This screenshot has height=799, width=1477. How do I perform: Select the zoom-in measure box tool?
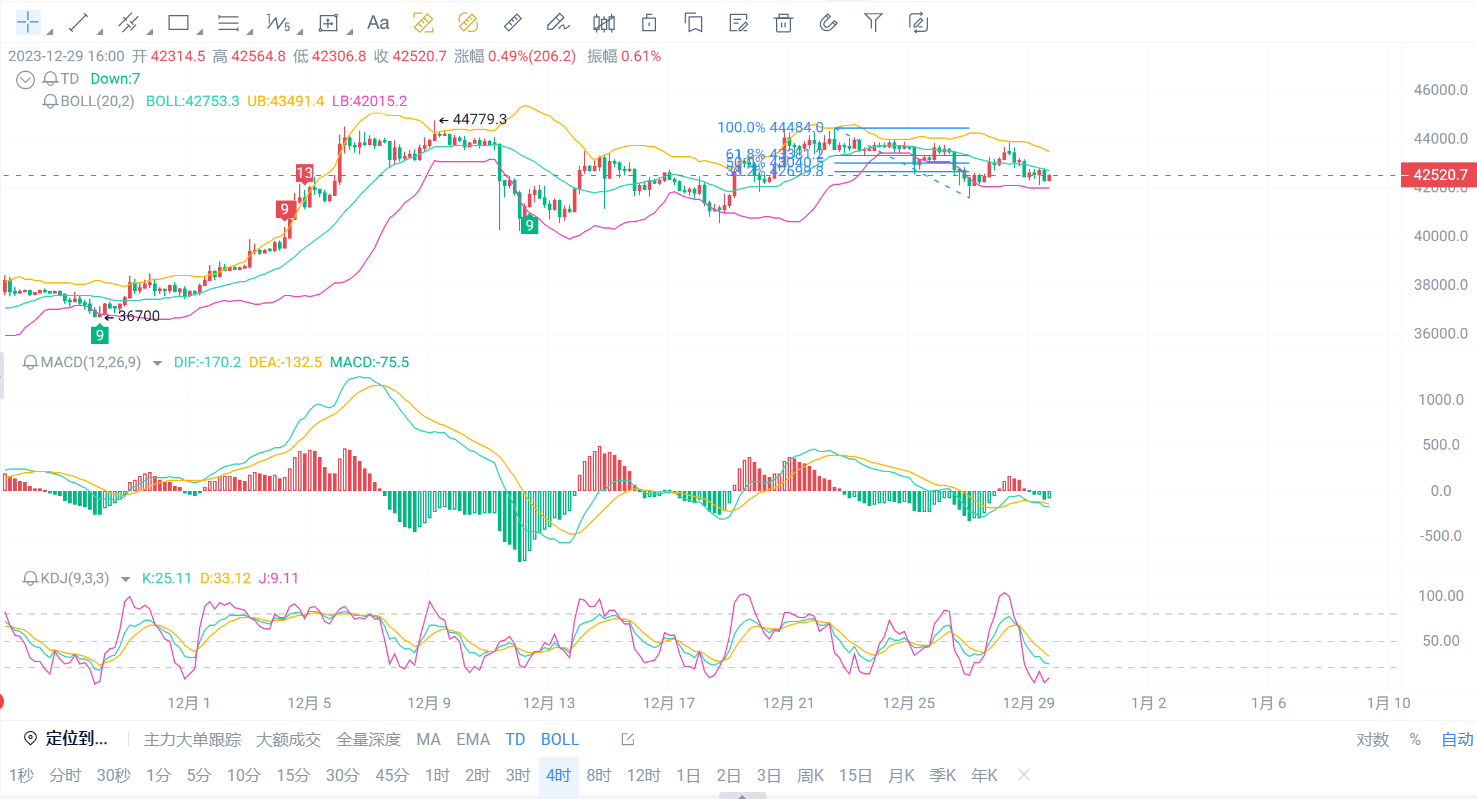[x=328, y=21]
